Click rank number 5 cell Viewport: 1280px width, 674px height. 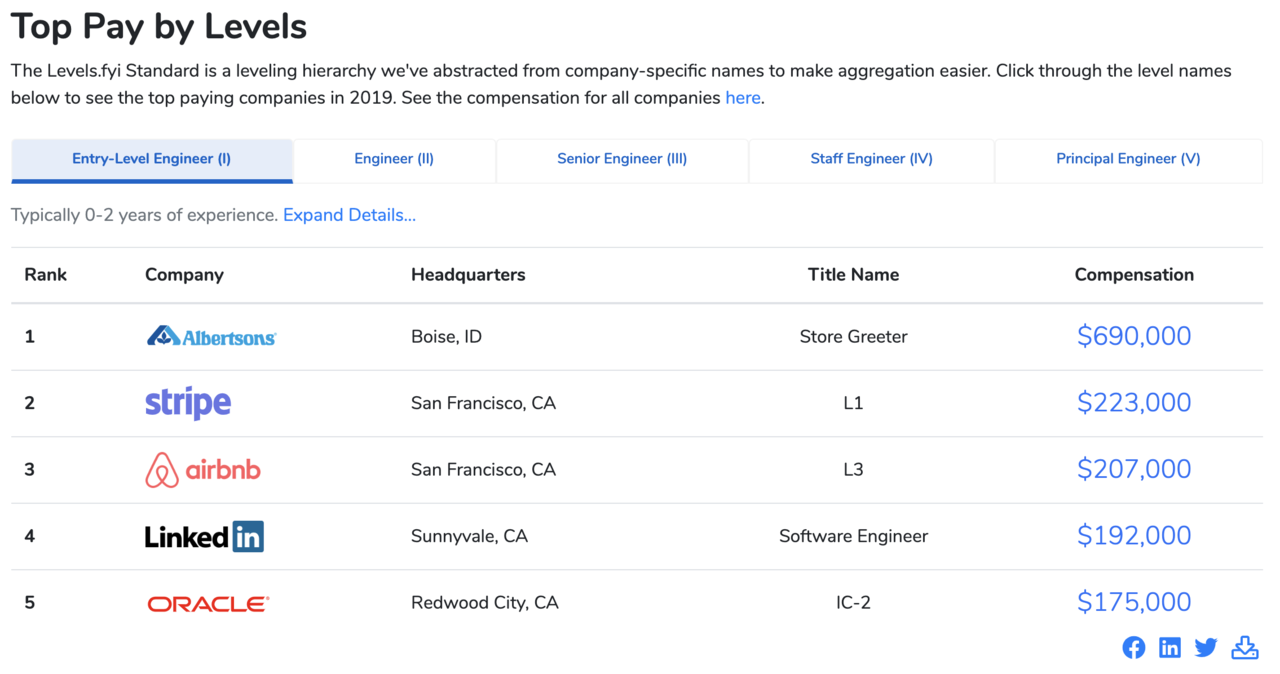pyautogui.click(x=29, y=603)
